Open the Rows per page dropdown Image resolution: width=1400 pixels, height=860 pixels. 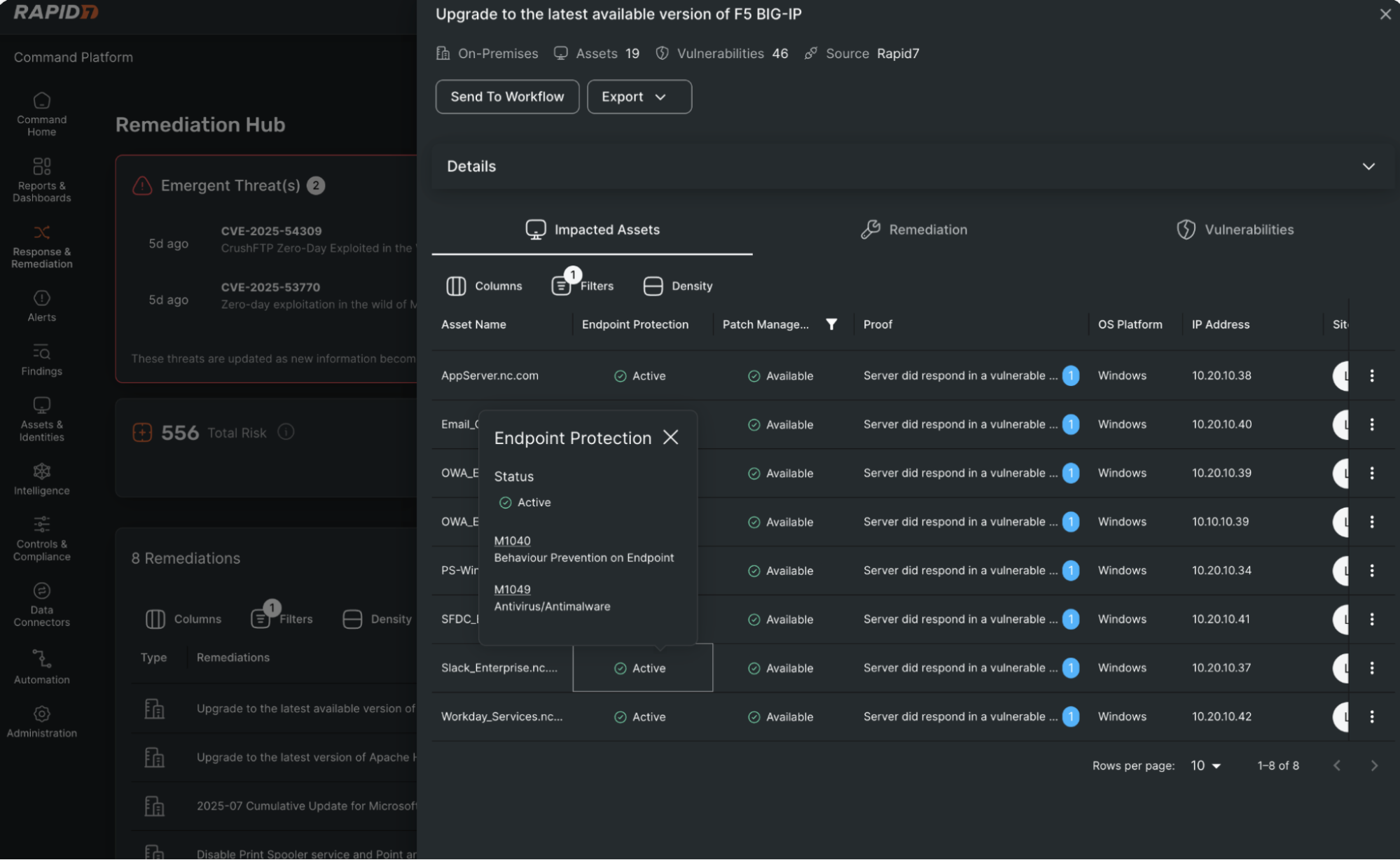click(1204, 765)
